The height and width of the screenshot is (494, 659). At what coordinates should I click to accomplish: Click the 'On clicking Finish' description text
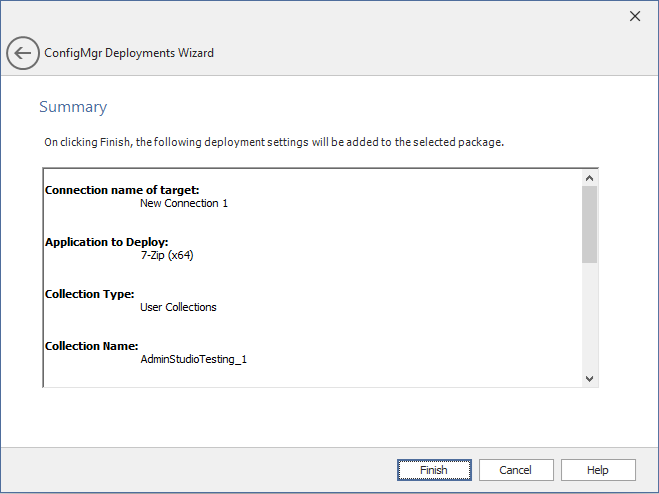pos(273,142)
